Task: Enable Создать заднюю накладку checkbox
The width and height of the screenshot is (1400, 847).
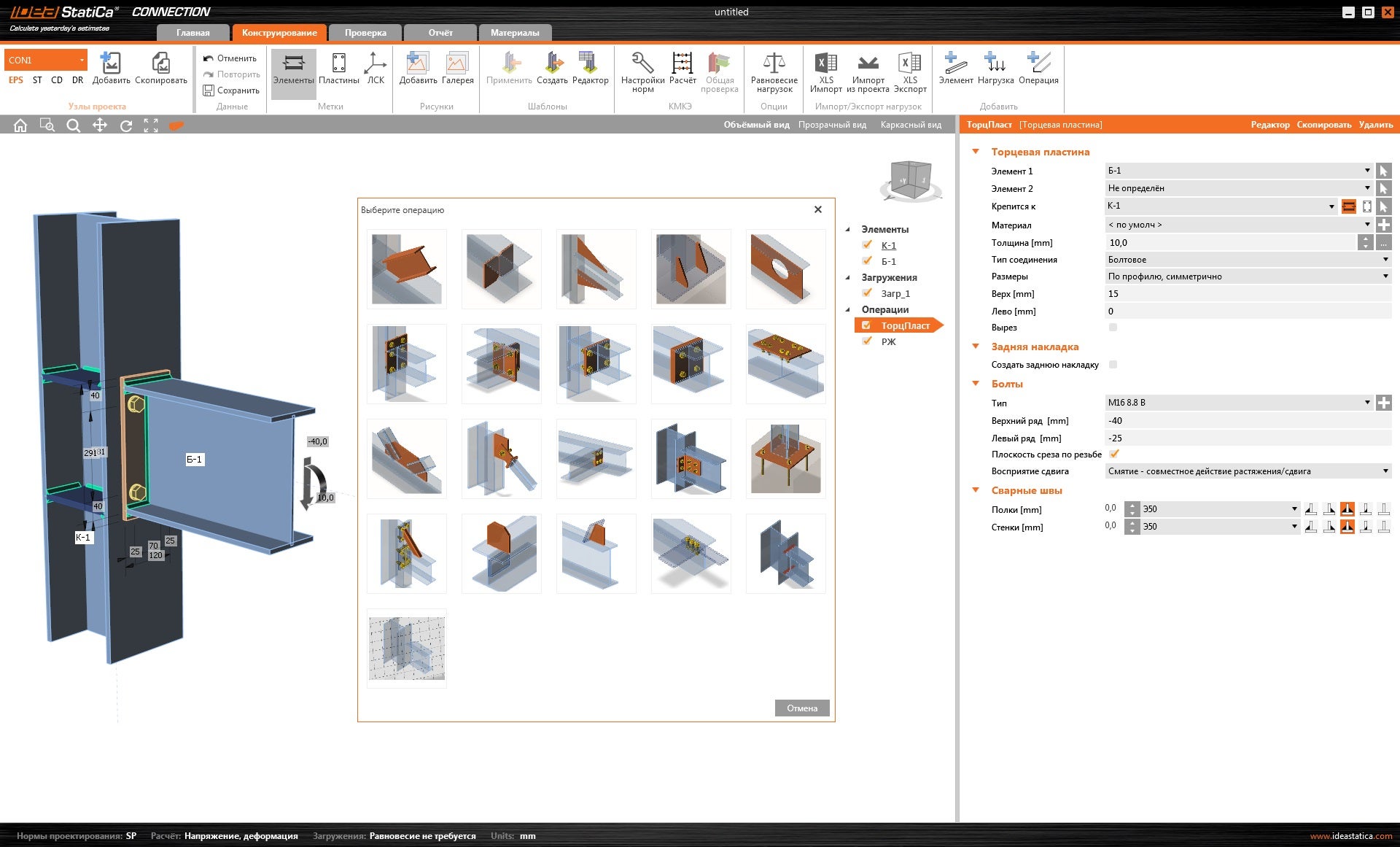Action: click(1113, 364)
